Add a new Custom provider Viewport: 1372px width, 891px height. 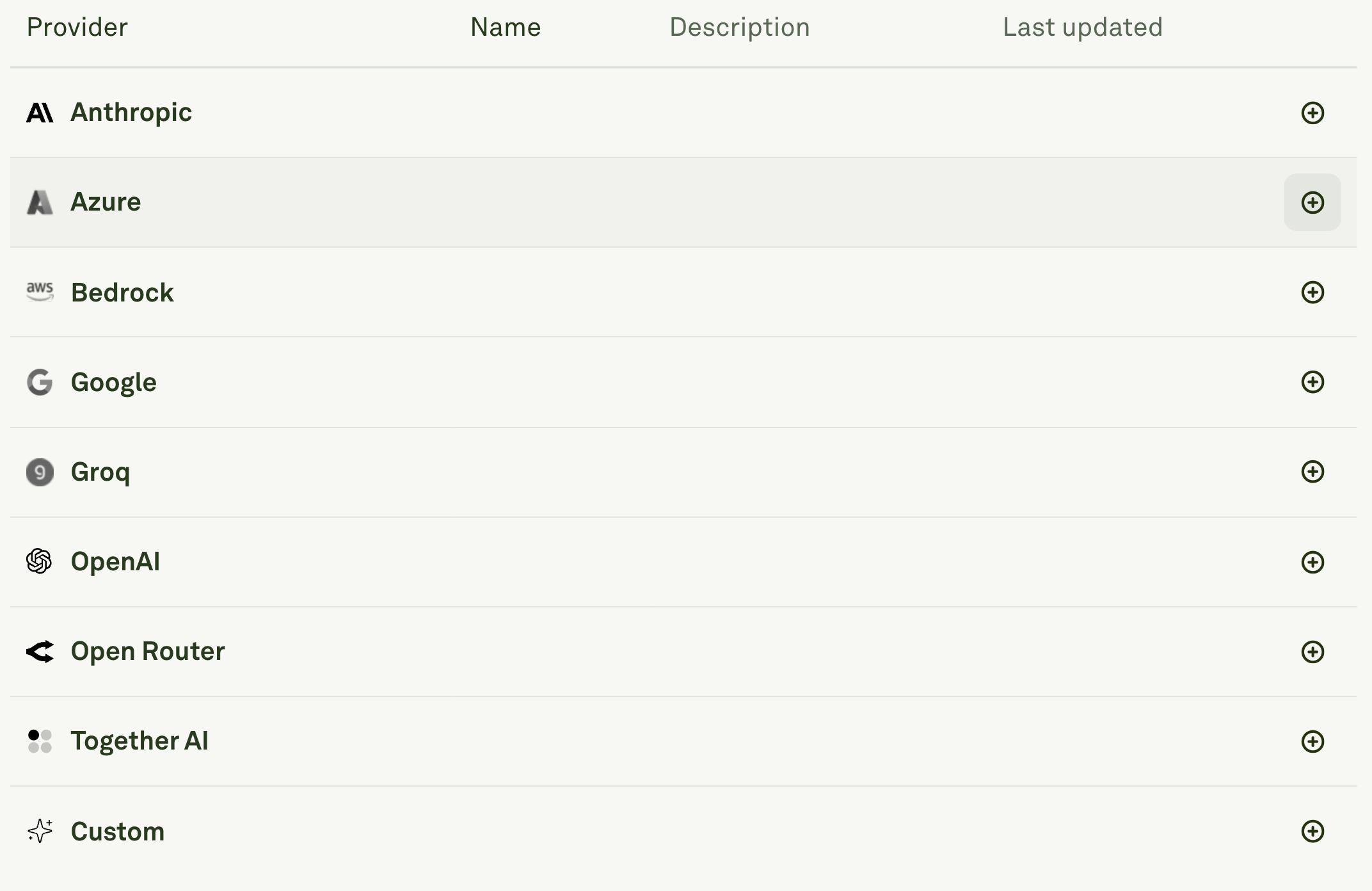(x=1314, y=831)
